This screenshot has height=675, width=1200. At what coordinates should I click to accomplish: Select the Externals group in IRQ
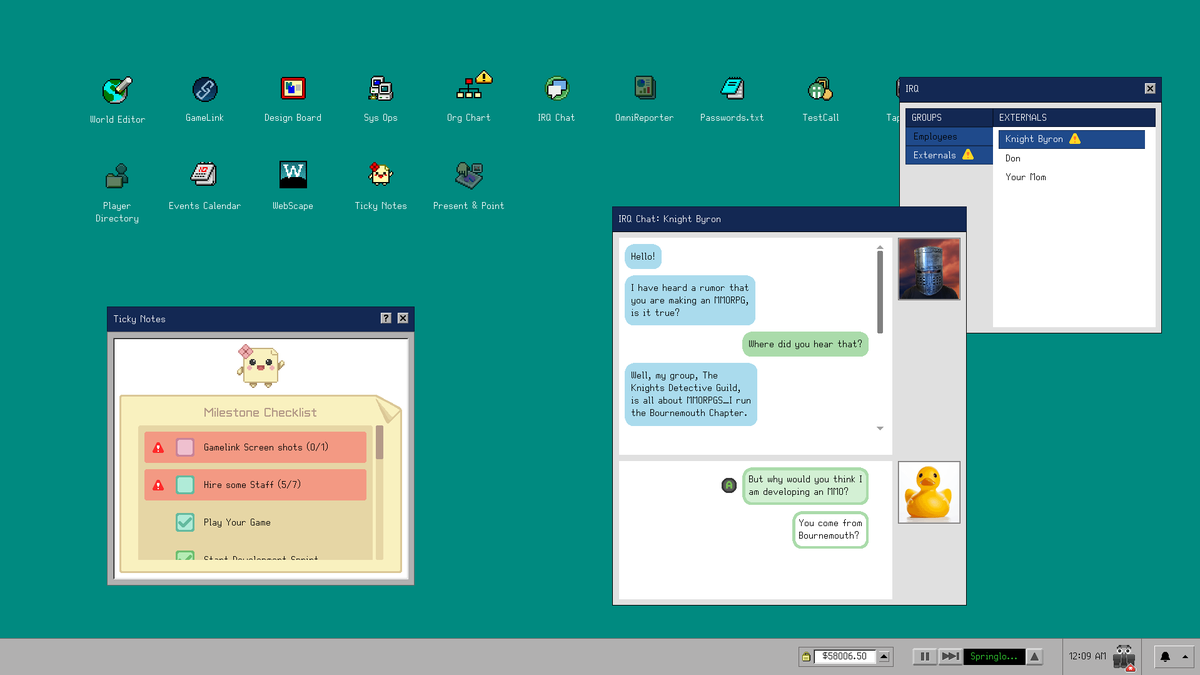948,155
